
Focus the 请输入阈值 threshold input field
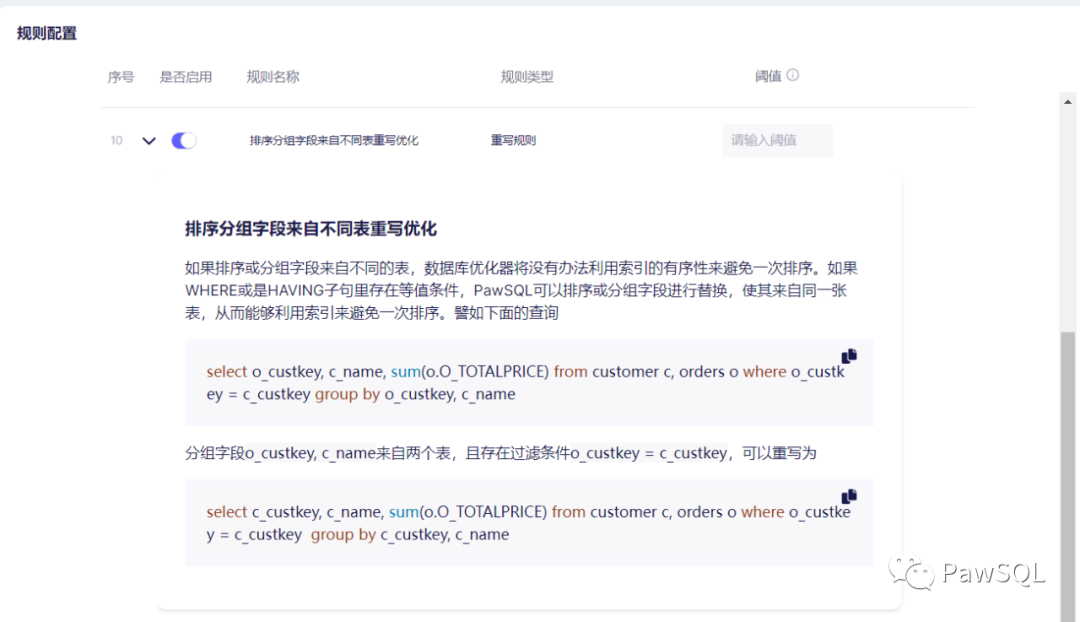click(777, 141)
